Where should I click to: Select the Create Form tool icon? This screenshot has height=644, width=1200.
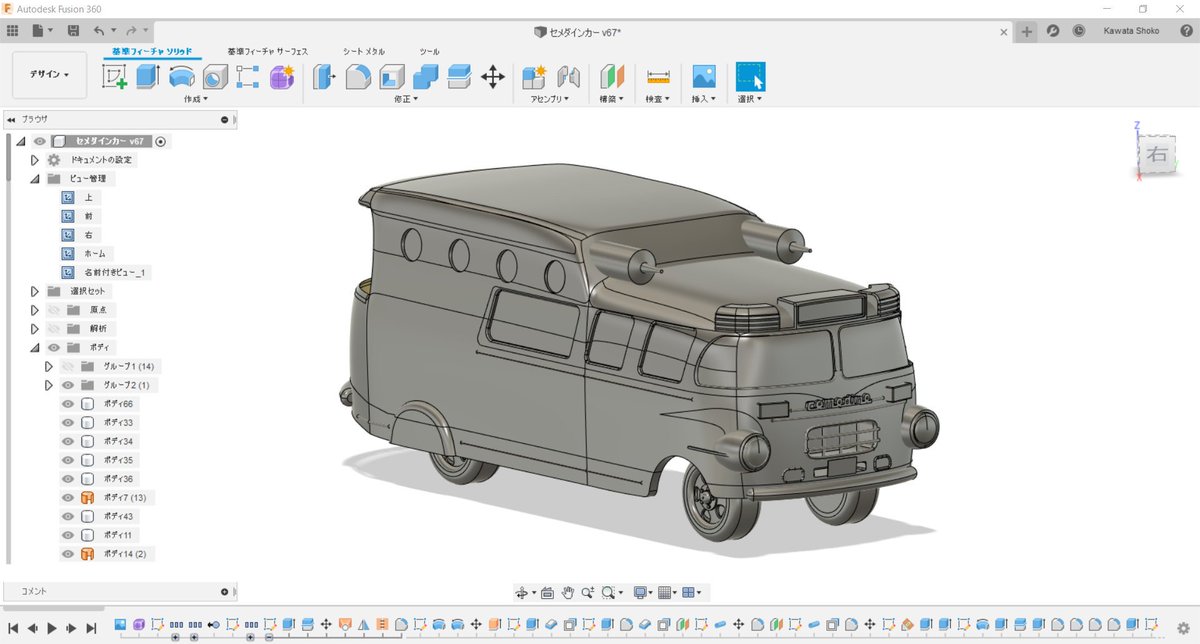281,77
